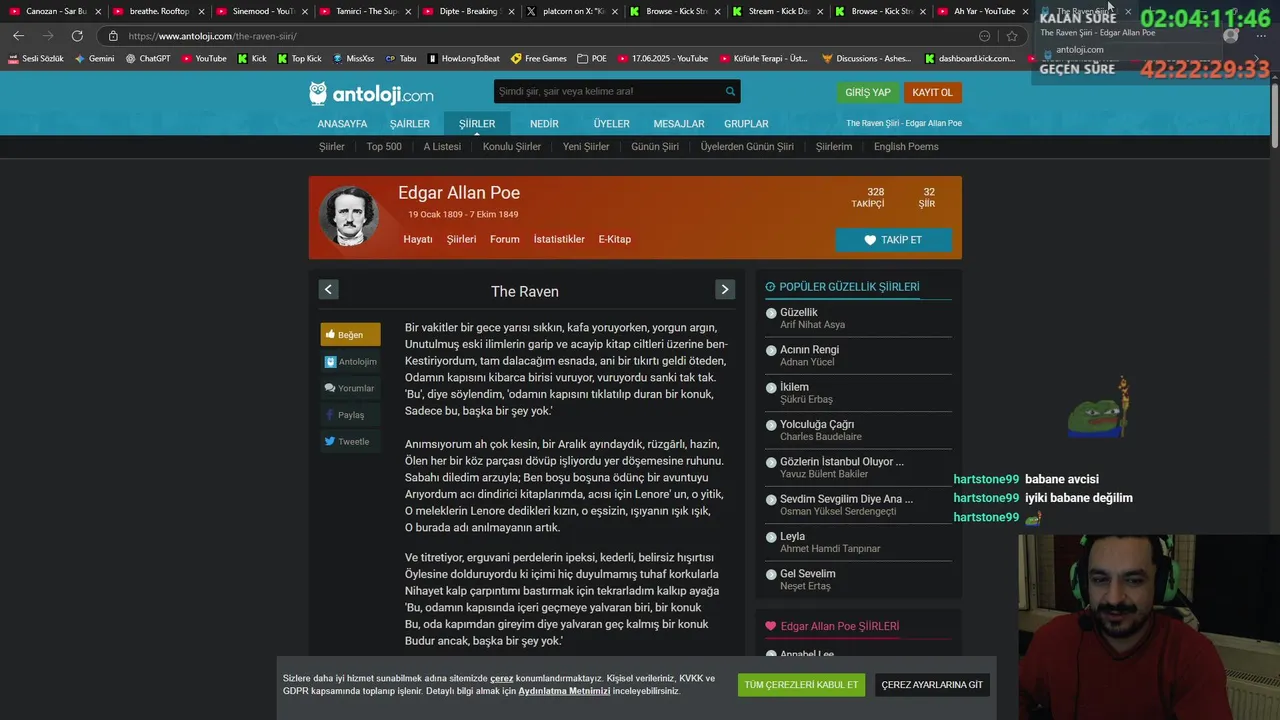
Task: Open Yorumlar comments
Action: tap(350, 388)
